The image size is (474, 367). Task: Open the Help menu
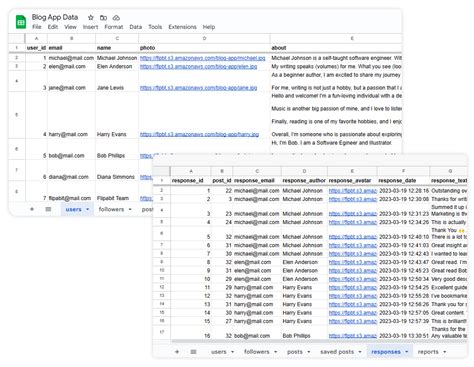tap(209, 27)
